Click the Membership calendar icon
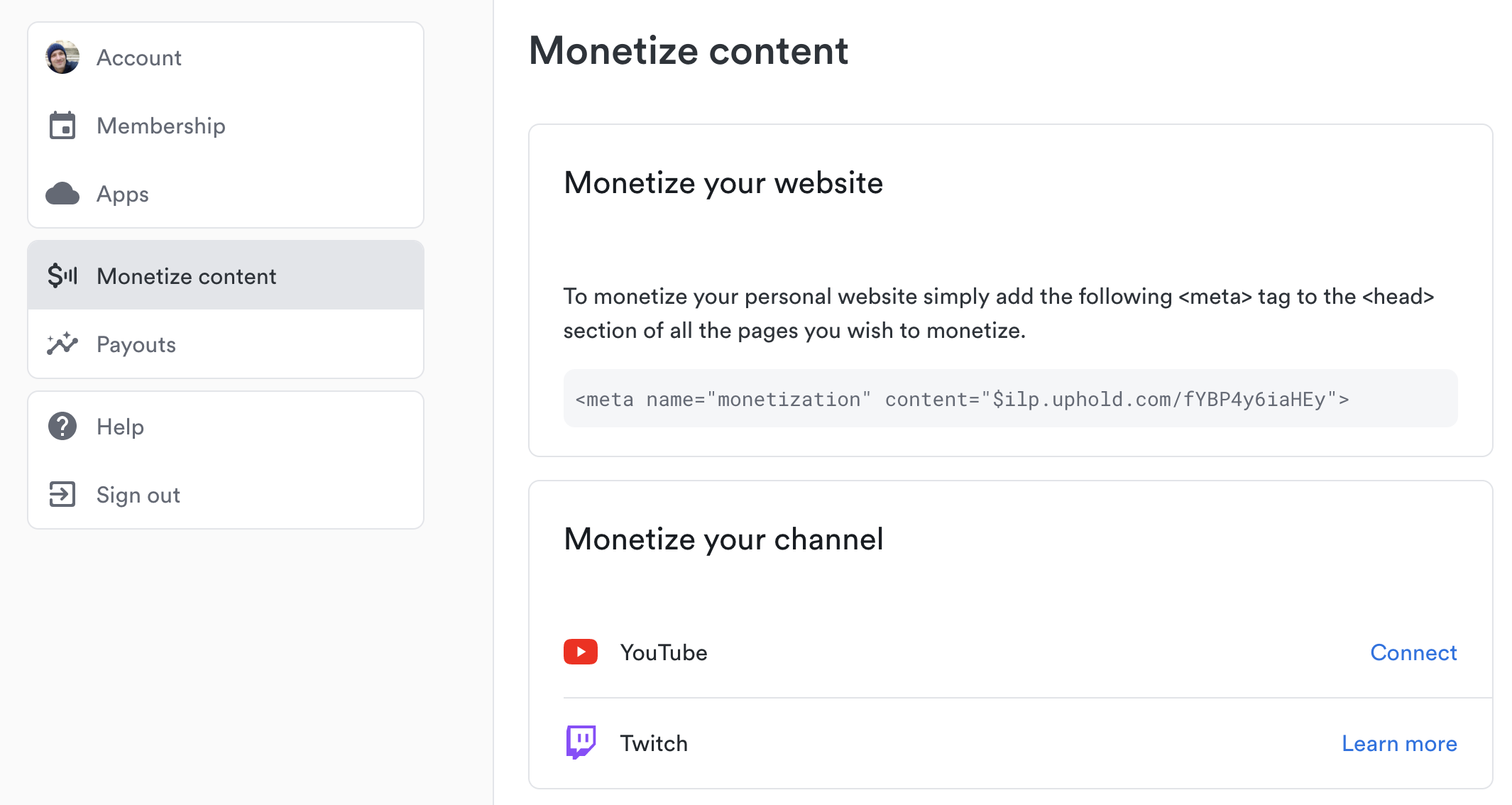The height and width of the screenshot is (805, 1512). pos(62,126)
